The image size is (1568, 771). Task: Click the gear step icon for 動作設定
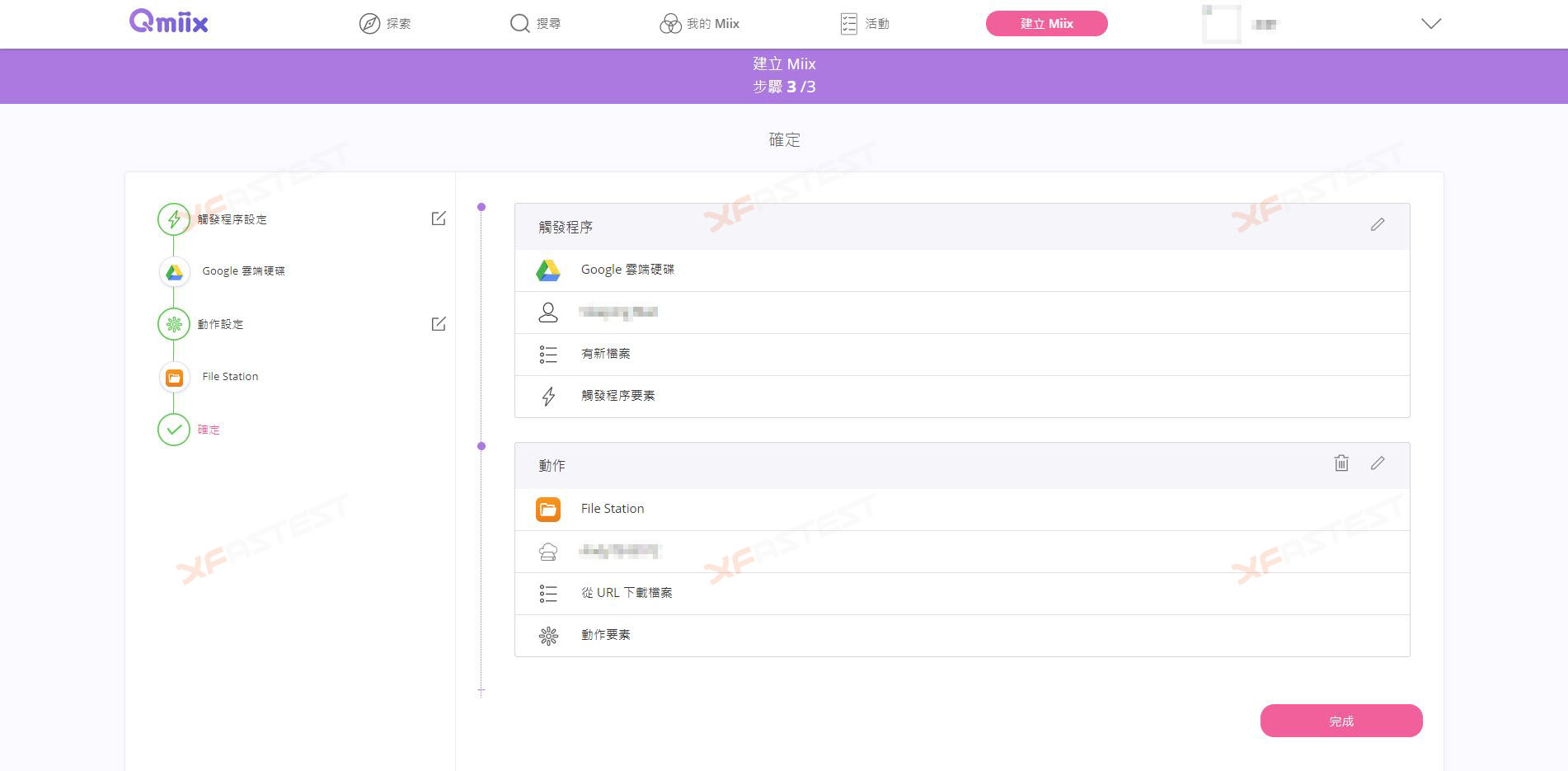click(x=174, y=324)
